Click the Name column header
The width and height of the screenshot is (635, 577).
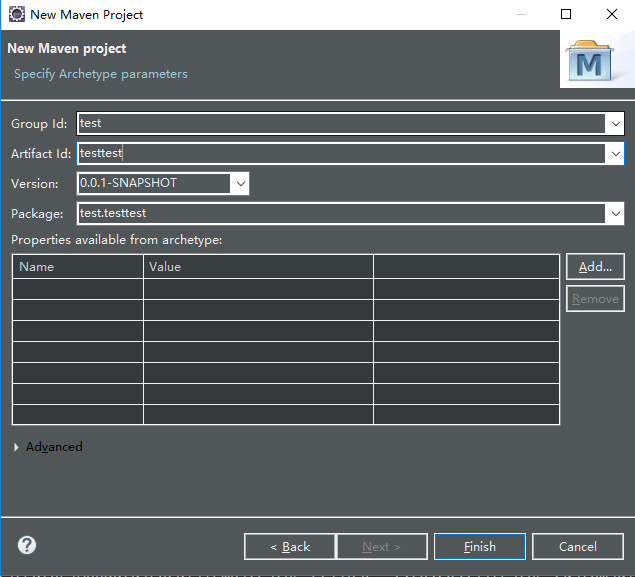click(78, 267)
